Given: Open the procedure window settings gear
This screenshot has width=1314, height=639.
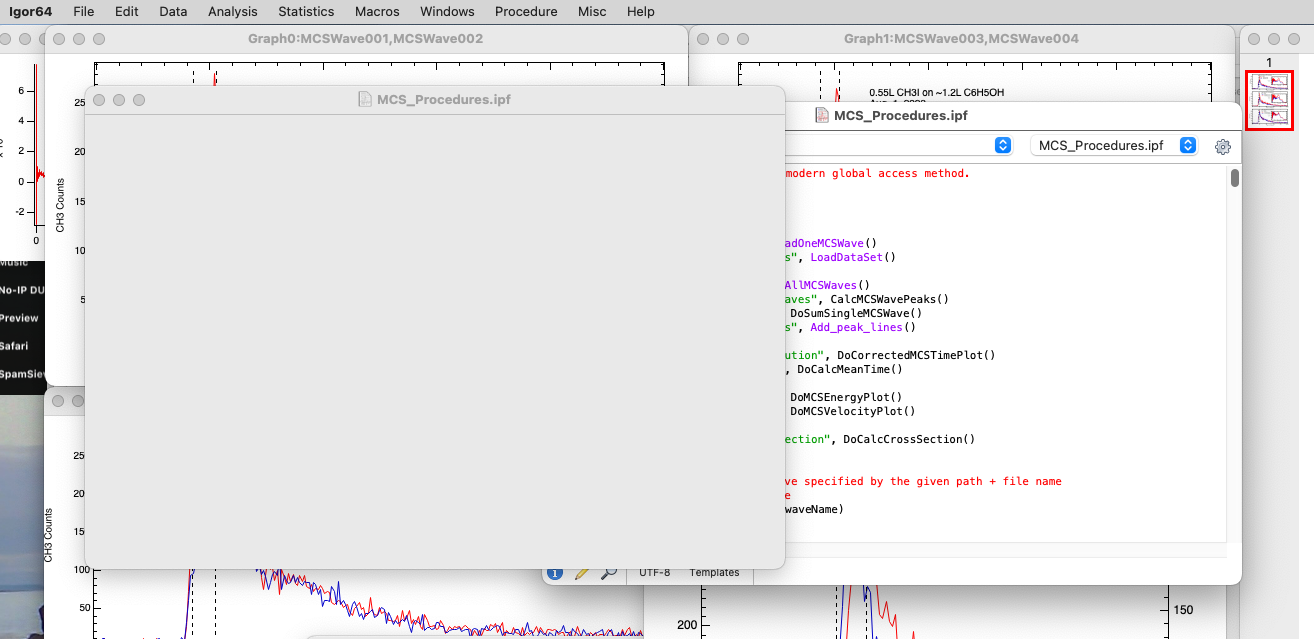Looking at the screenshot, I should pos(1222,146).
